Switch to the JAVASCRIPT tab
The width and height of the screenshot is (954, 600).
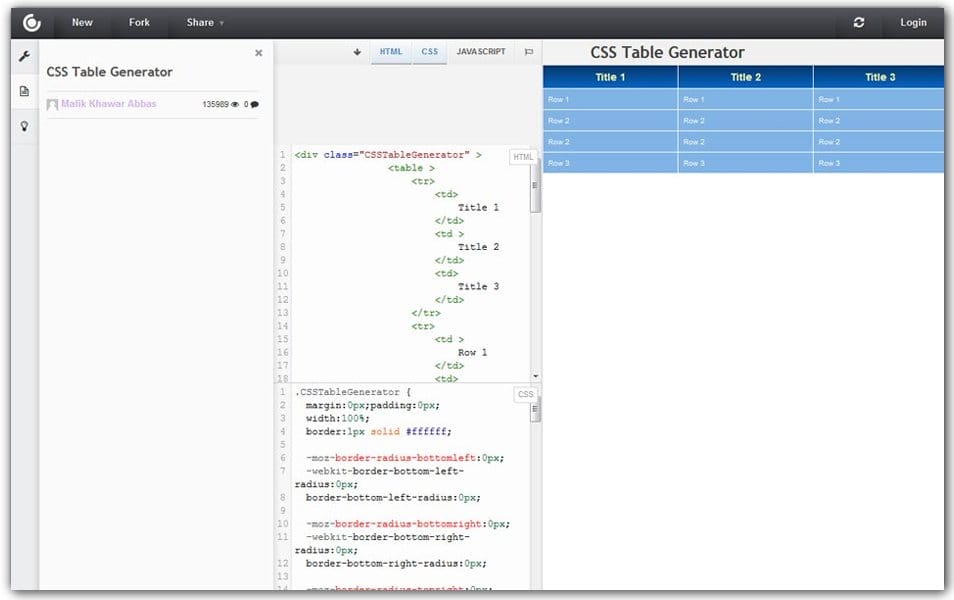(x=480, y=51)
